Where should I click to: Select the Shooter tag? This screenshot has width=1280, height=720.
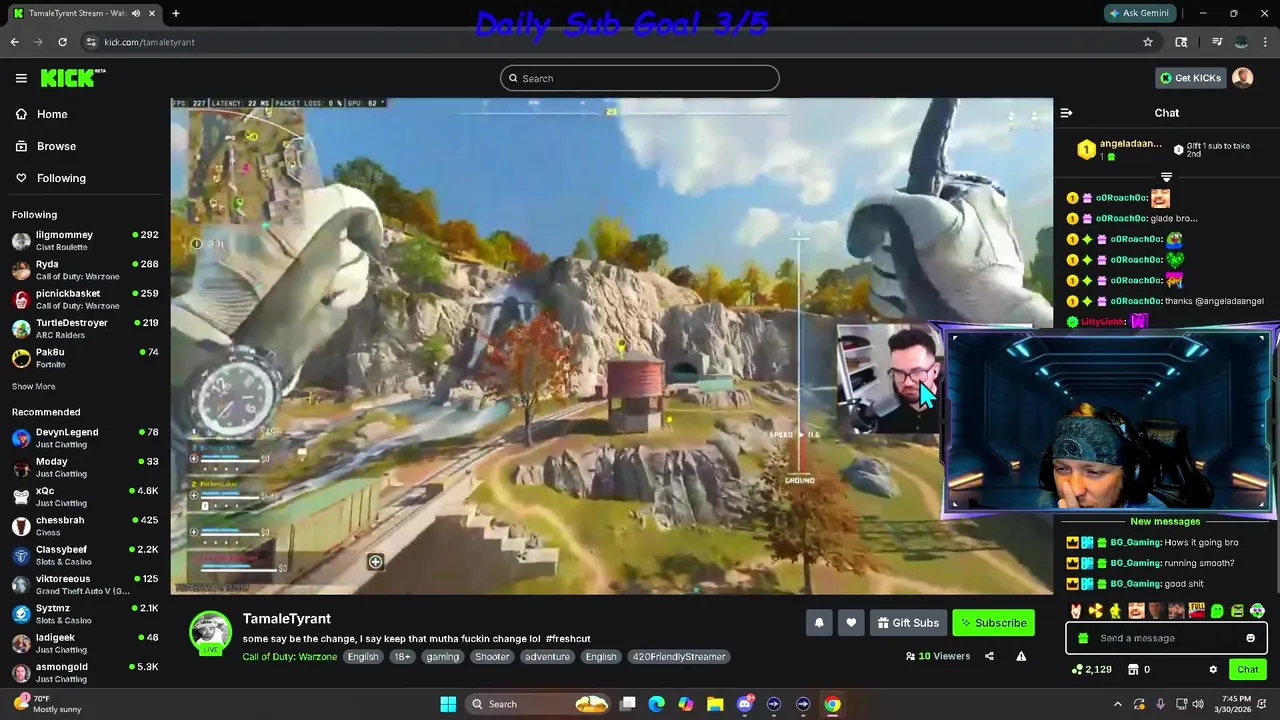point(492,657)
